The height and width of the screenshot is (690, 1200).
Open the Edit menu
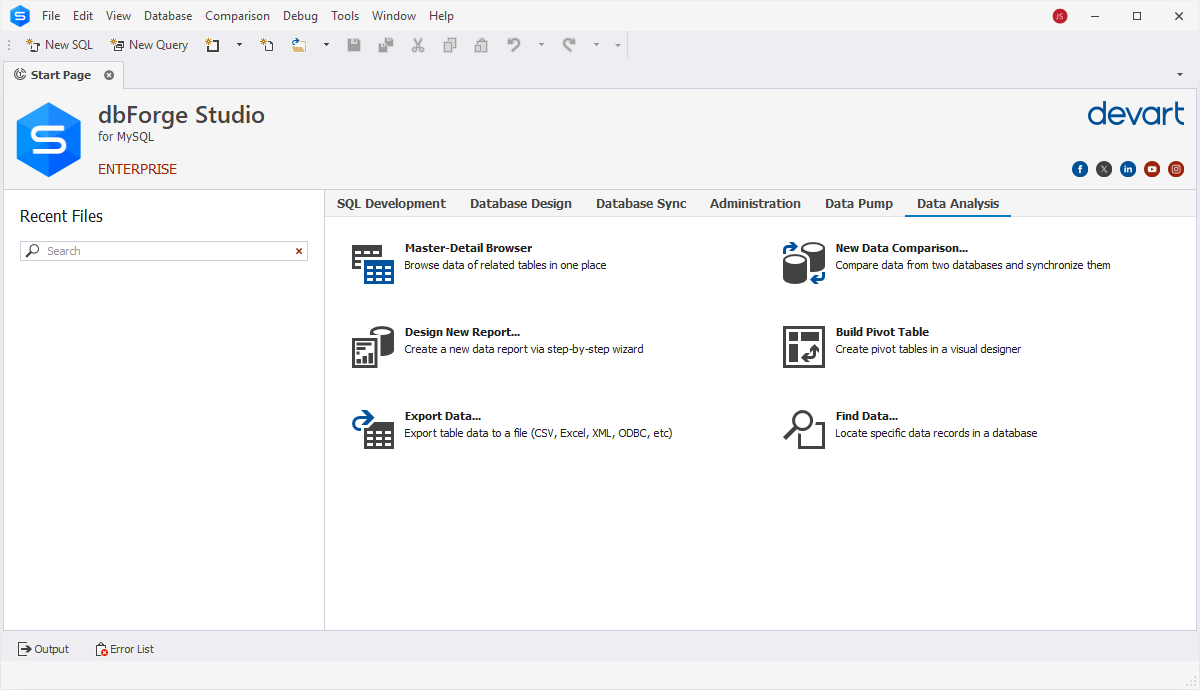coord(83,16)
